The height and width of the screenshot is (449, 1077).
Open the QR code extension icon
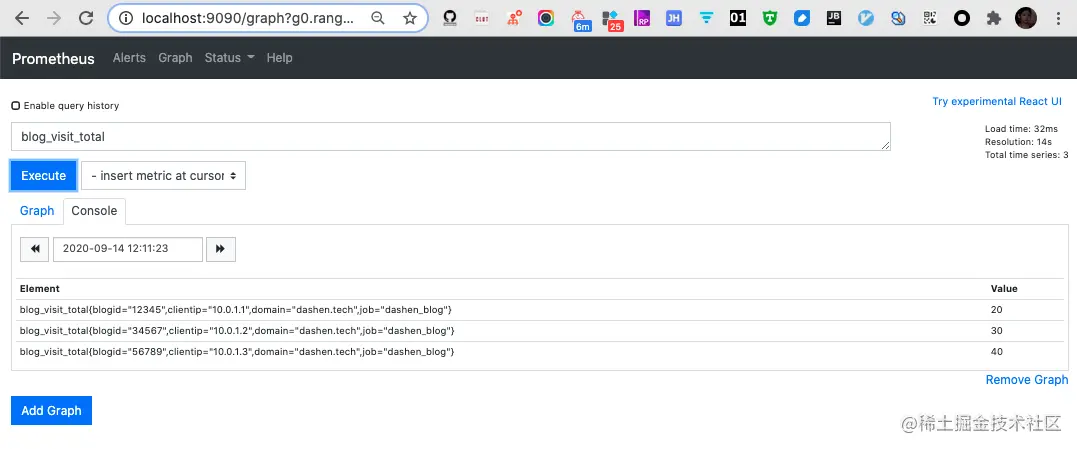click(x=930, y=19)
